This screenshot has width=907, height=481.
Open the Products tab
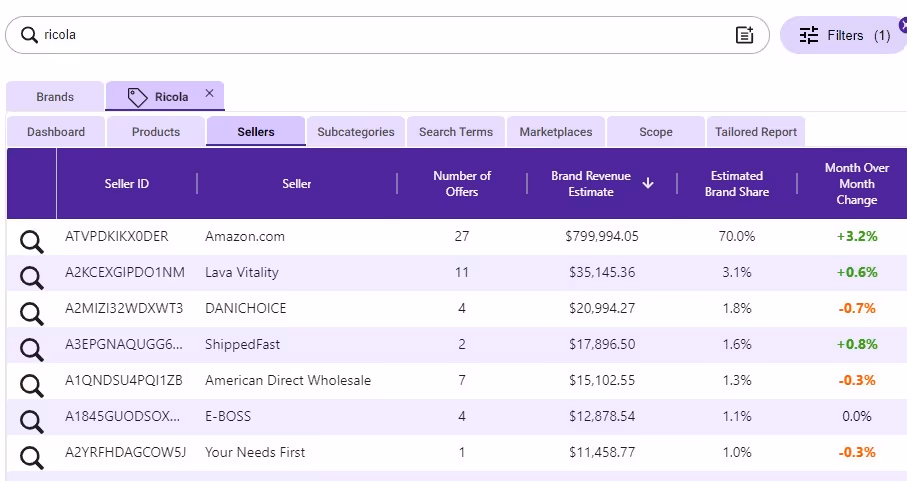point(156,132)
